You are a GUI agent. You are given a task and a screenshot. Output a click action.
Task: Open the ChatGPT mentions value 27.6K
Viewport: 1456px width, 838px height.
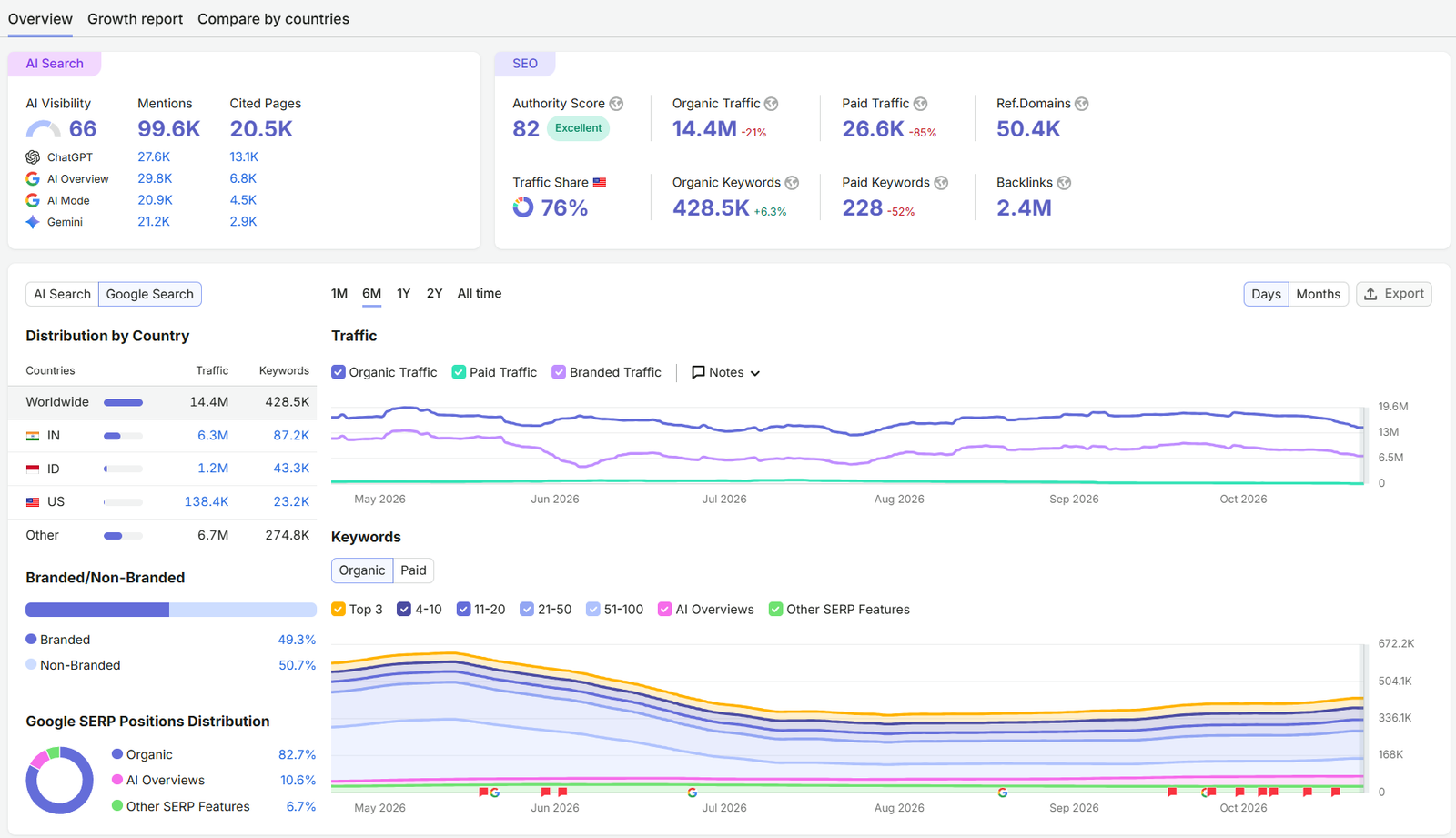point(154,157)
